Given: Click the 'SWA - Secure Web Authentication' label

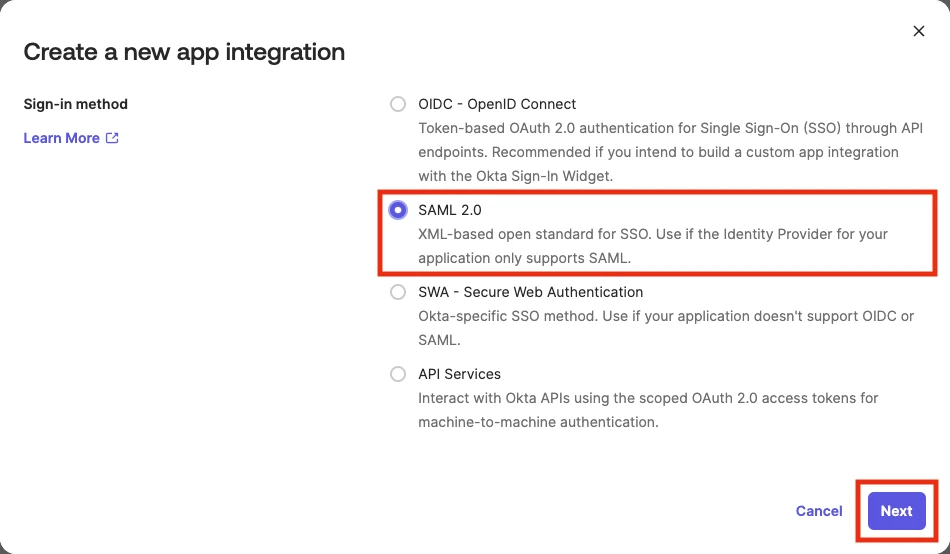Looking at the screenshot, I should (x=530, y=292).
